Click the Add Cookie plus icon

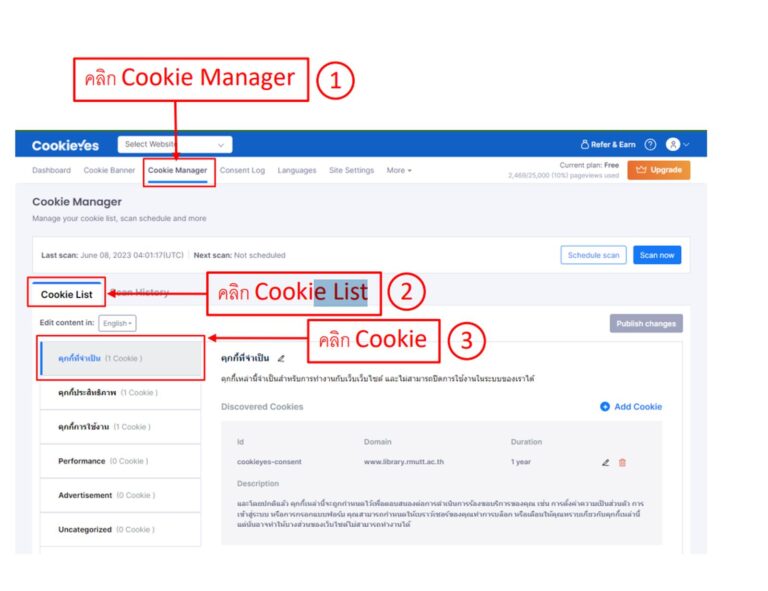[x=605, y=406]
